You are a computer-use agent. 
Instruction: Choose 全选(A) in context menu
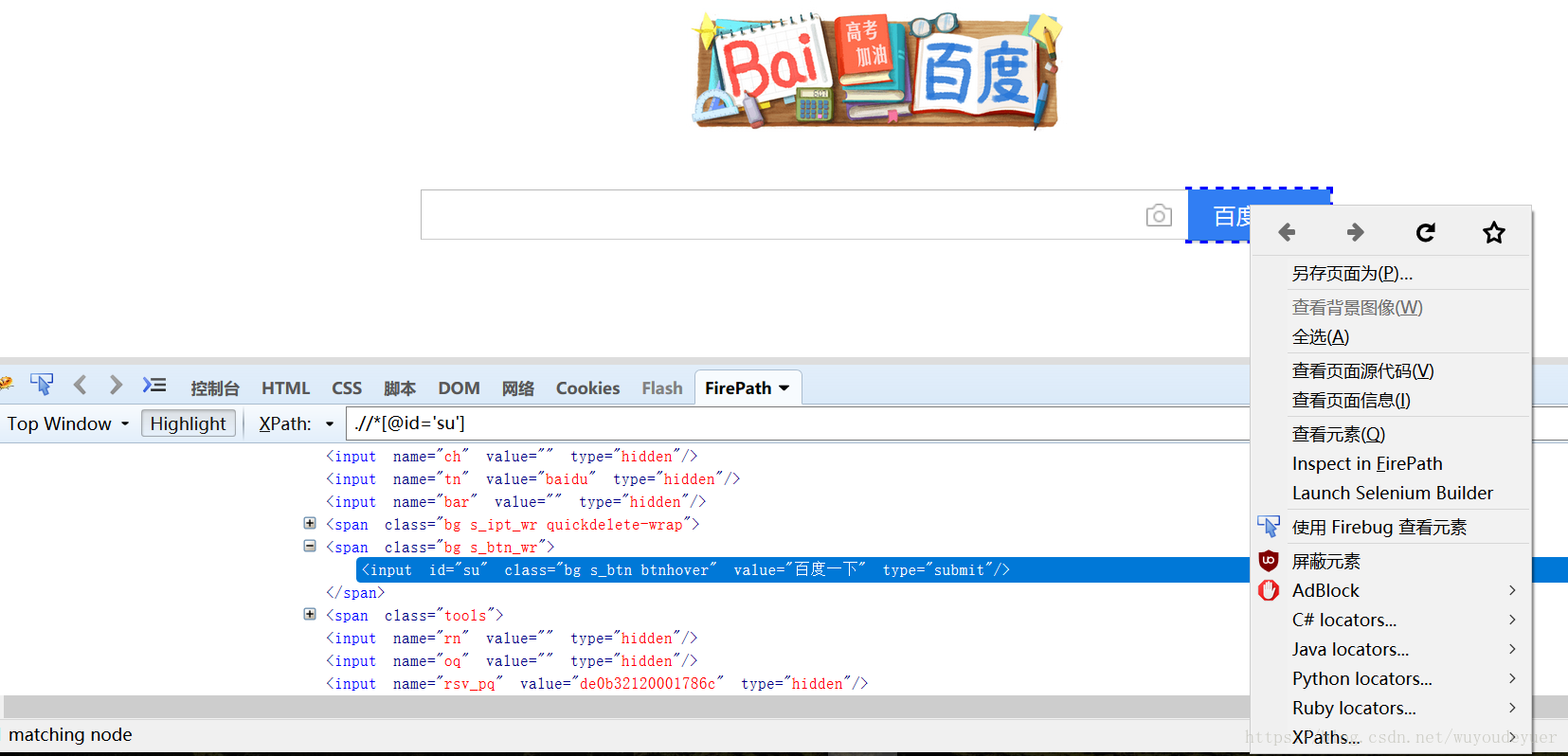click(1391, 337)
